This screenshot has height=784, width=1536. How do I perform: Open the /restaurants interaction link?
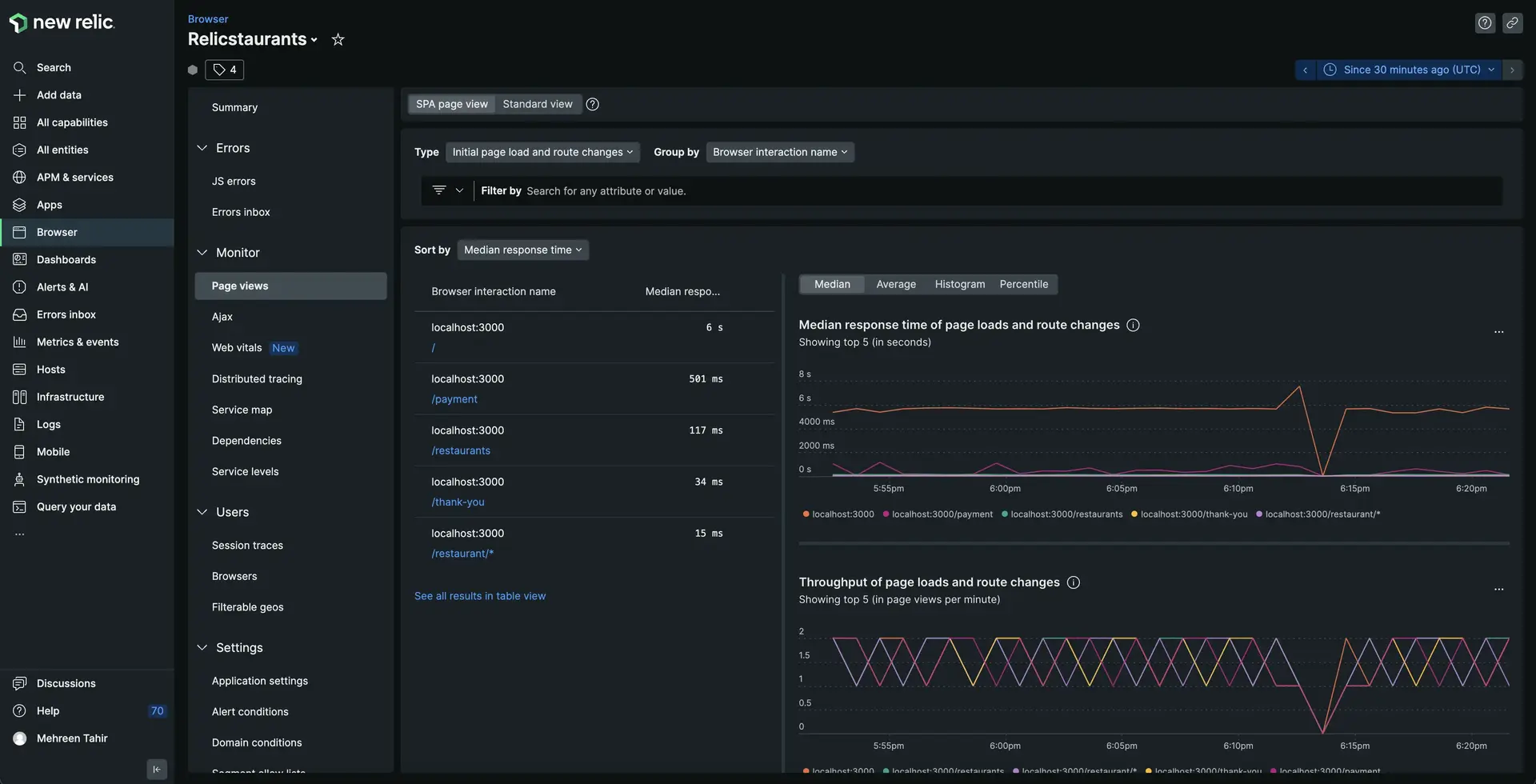tap(461, 451)
